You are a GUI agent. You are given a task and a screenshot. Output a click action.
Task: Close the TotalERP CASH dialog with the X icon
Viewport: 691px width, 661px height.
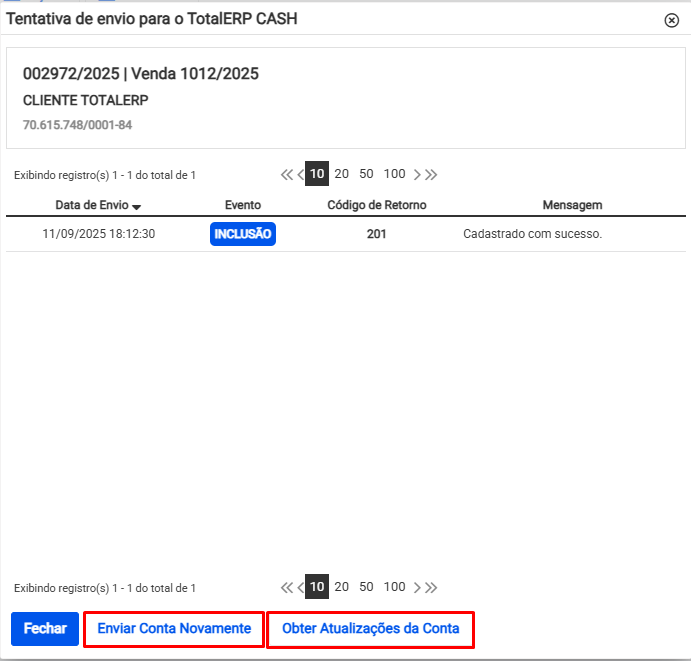(671, 20)
